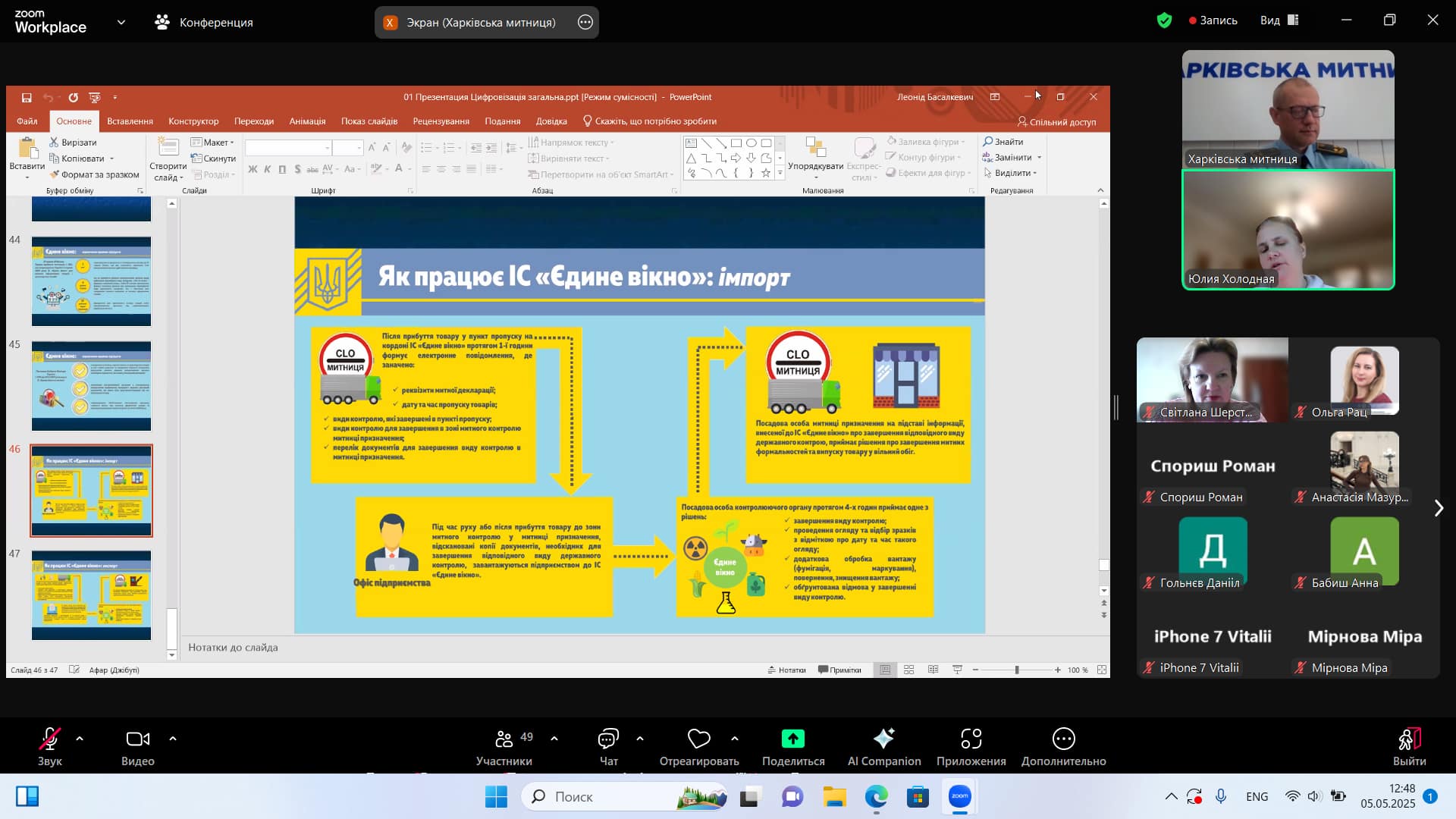
Task: Select slide 45 thumbnail
Action: (x=91, y=386)
